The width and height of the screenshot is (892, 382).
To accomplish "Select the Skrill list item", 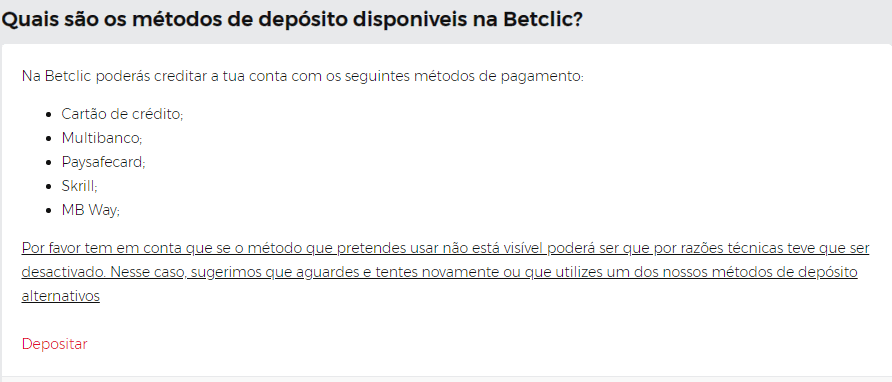I will [x=80, y=186].
